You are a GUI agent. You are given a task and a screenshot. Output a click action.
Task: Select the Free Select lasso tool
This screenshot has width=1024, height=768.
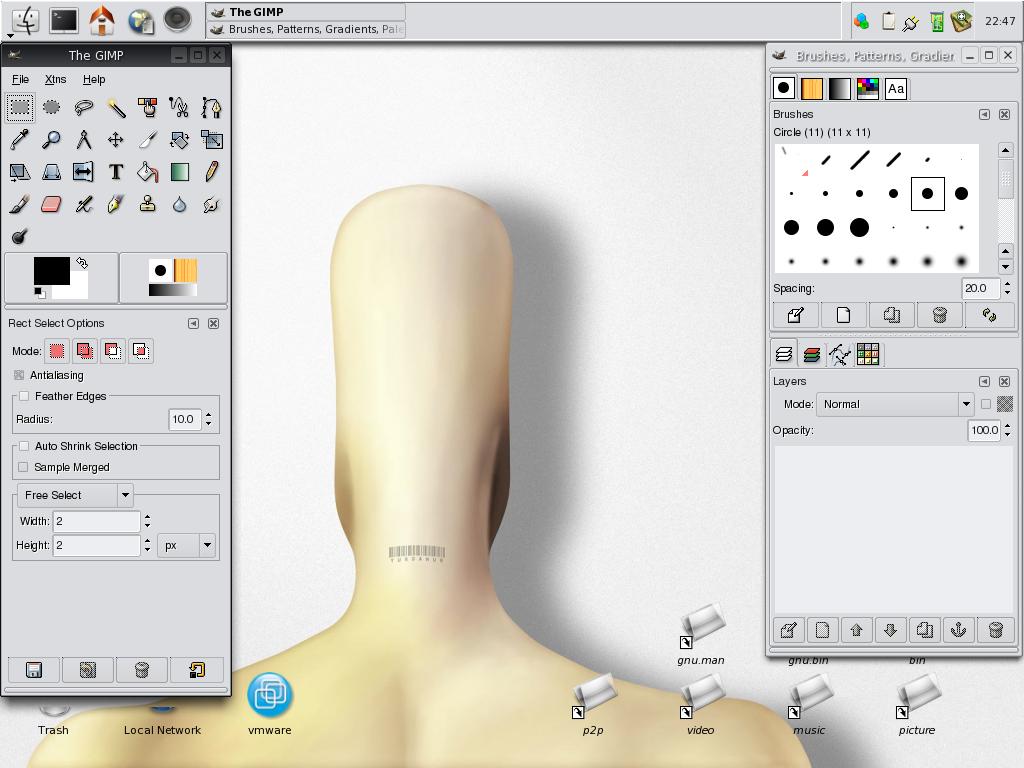click(84, 107)
